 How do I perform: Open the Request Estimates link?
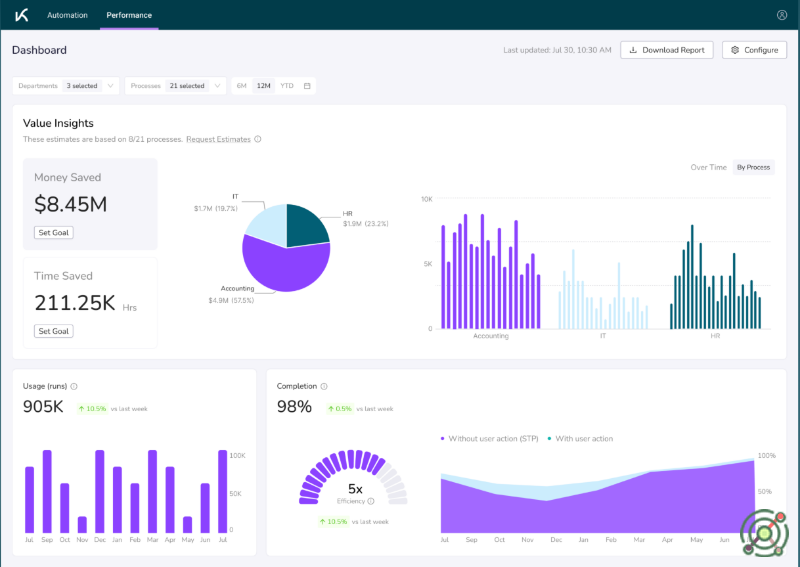pyautogui.click(x=218, y=139)
